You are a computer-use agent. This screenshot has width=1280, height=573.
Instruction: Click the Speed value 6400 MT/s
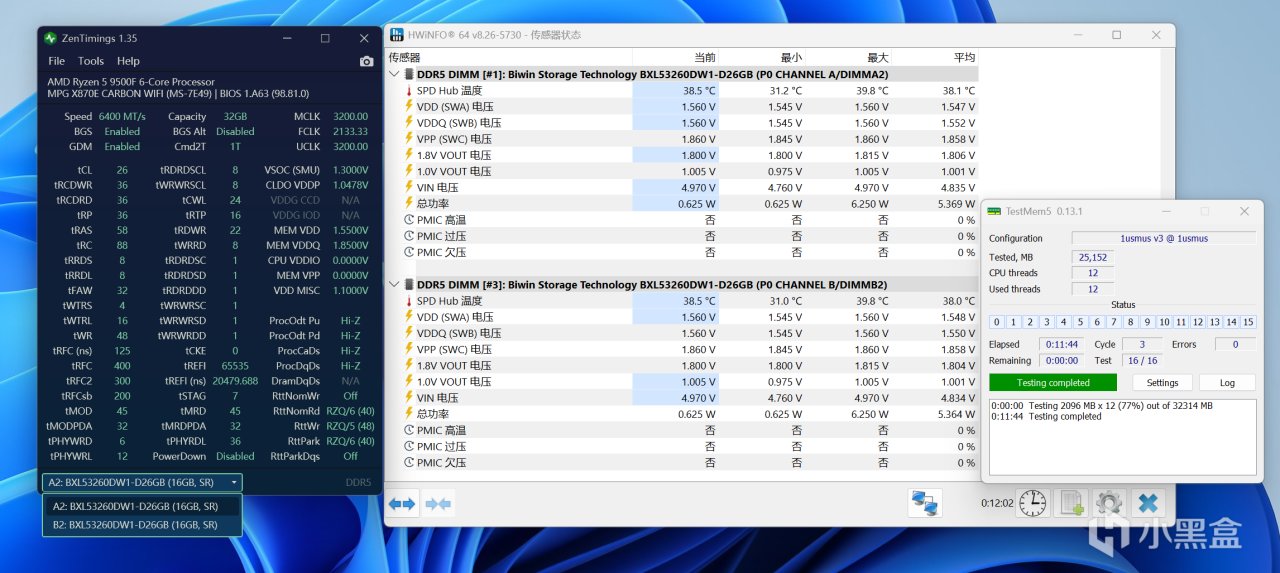pos(123,116)
